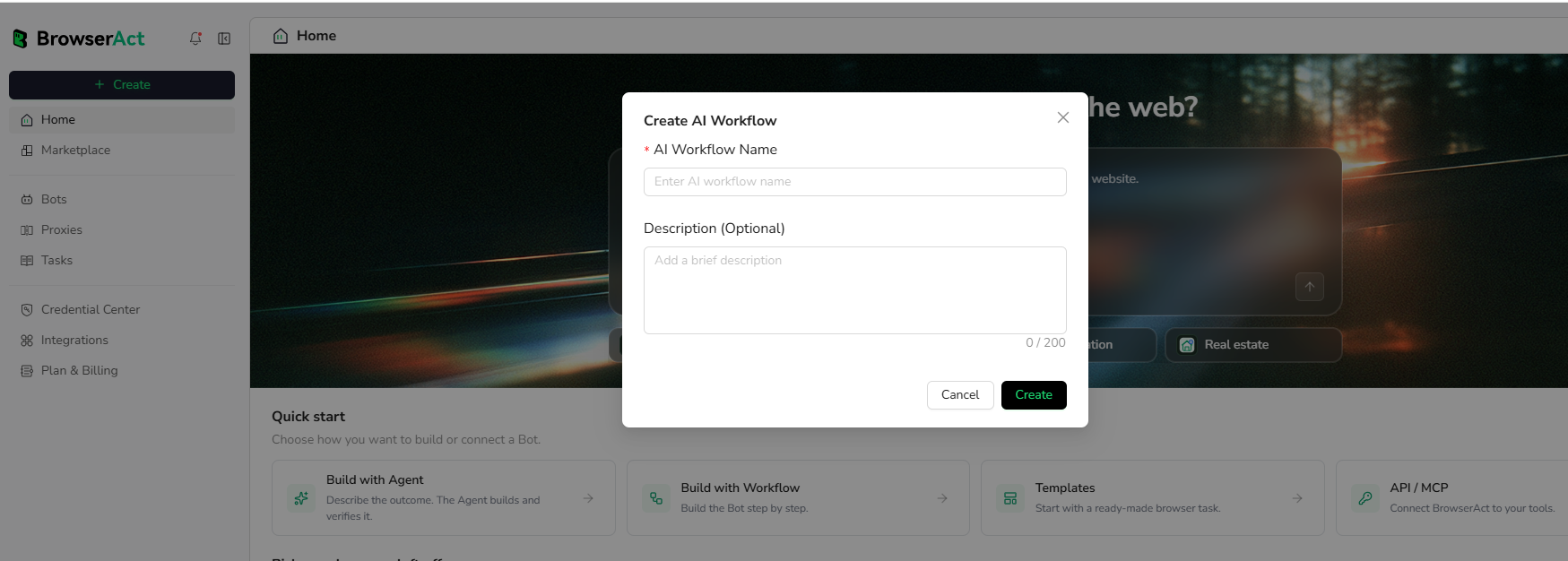
Task: Open Credential Center
Action: [122, 310]
